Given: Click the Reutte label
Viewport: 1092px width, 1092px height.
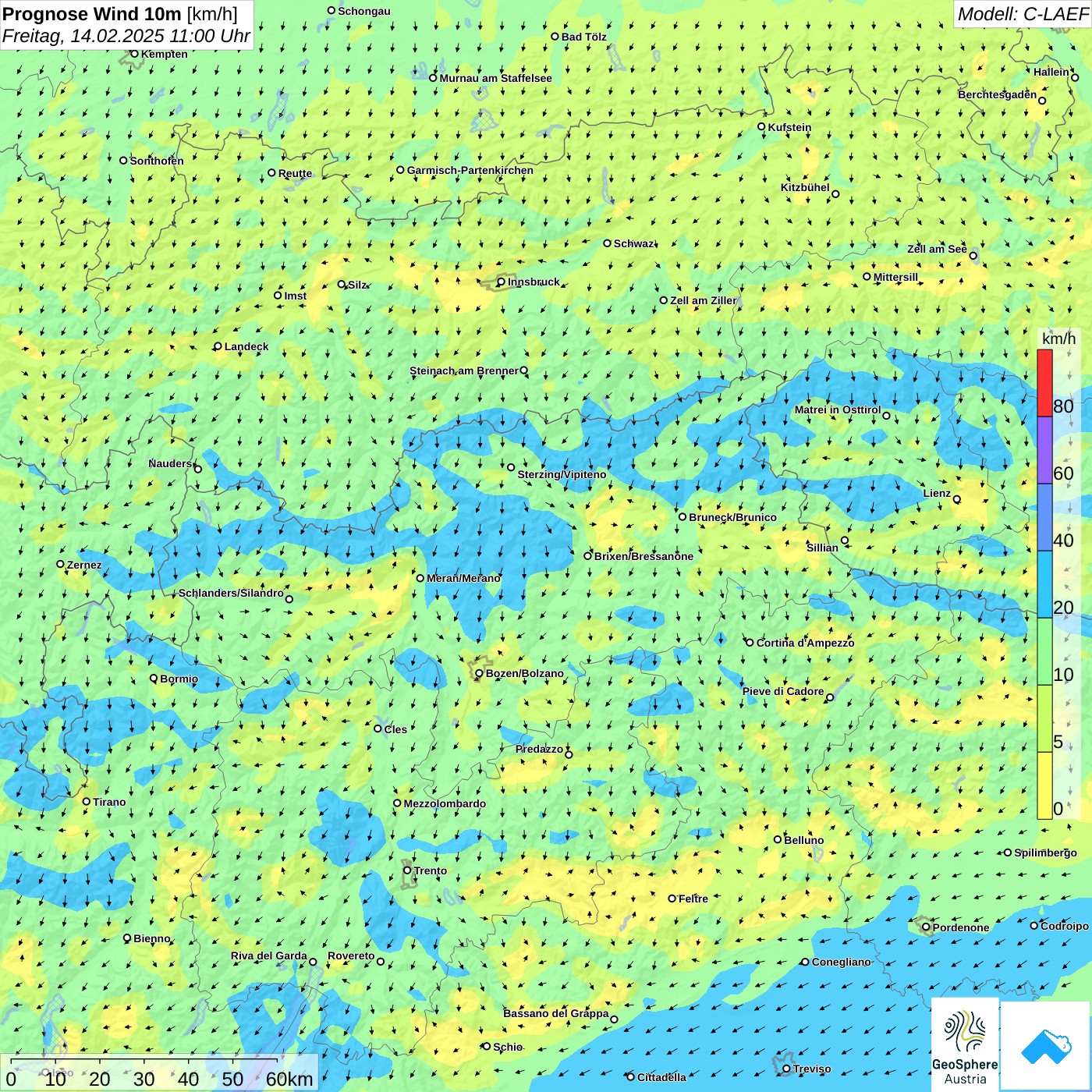Looking at the screenshot, I should pyautogui.click(x=295, y=173).
